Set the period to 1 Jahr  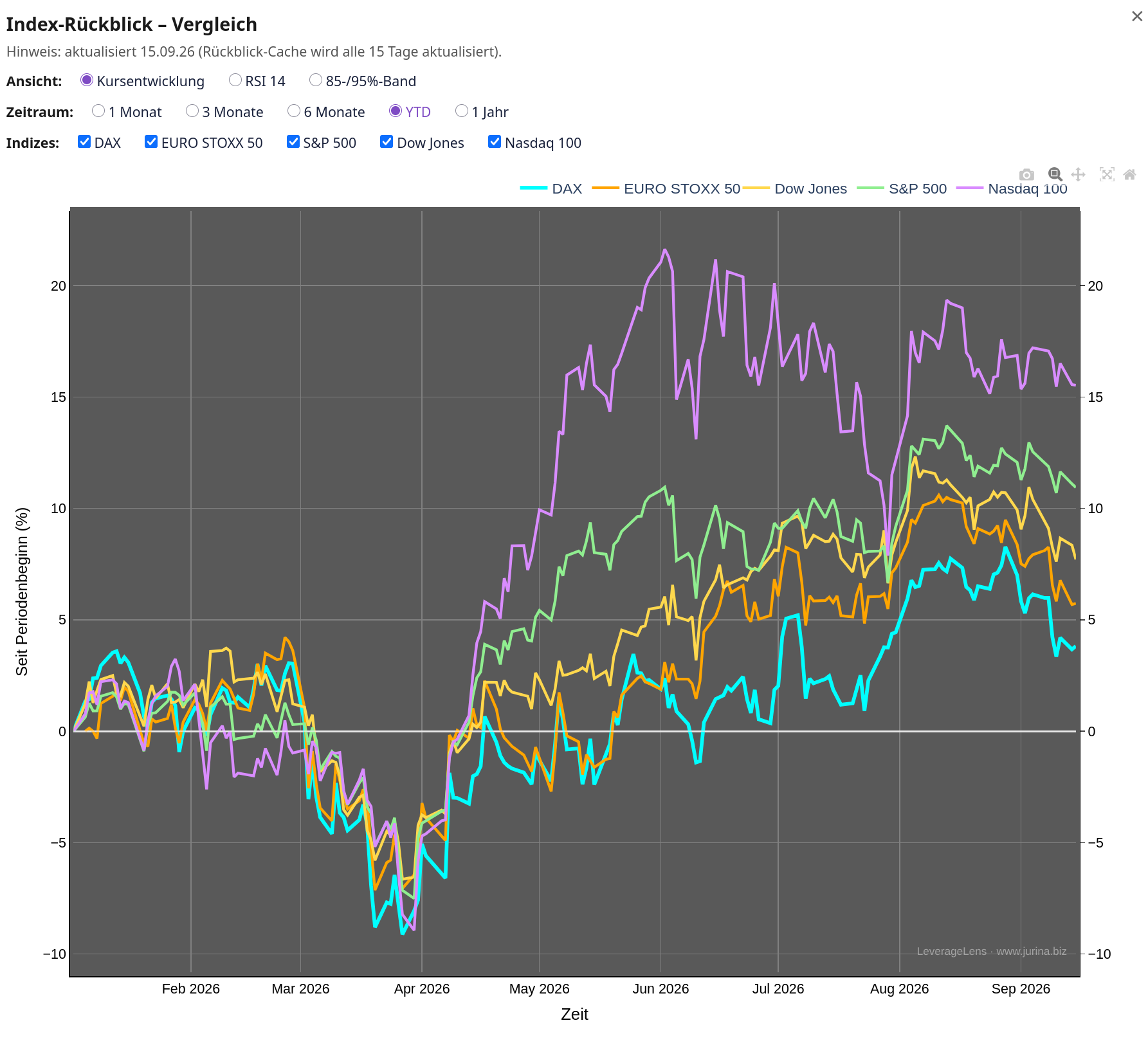[x=462, y=111]
